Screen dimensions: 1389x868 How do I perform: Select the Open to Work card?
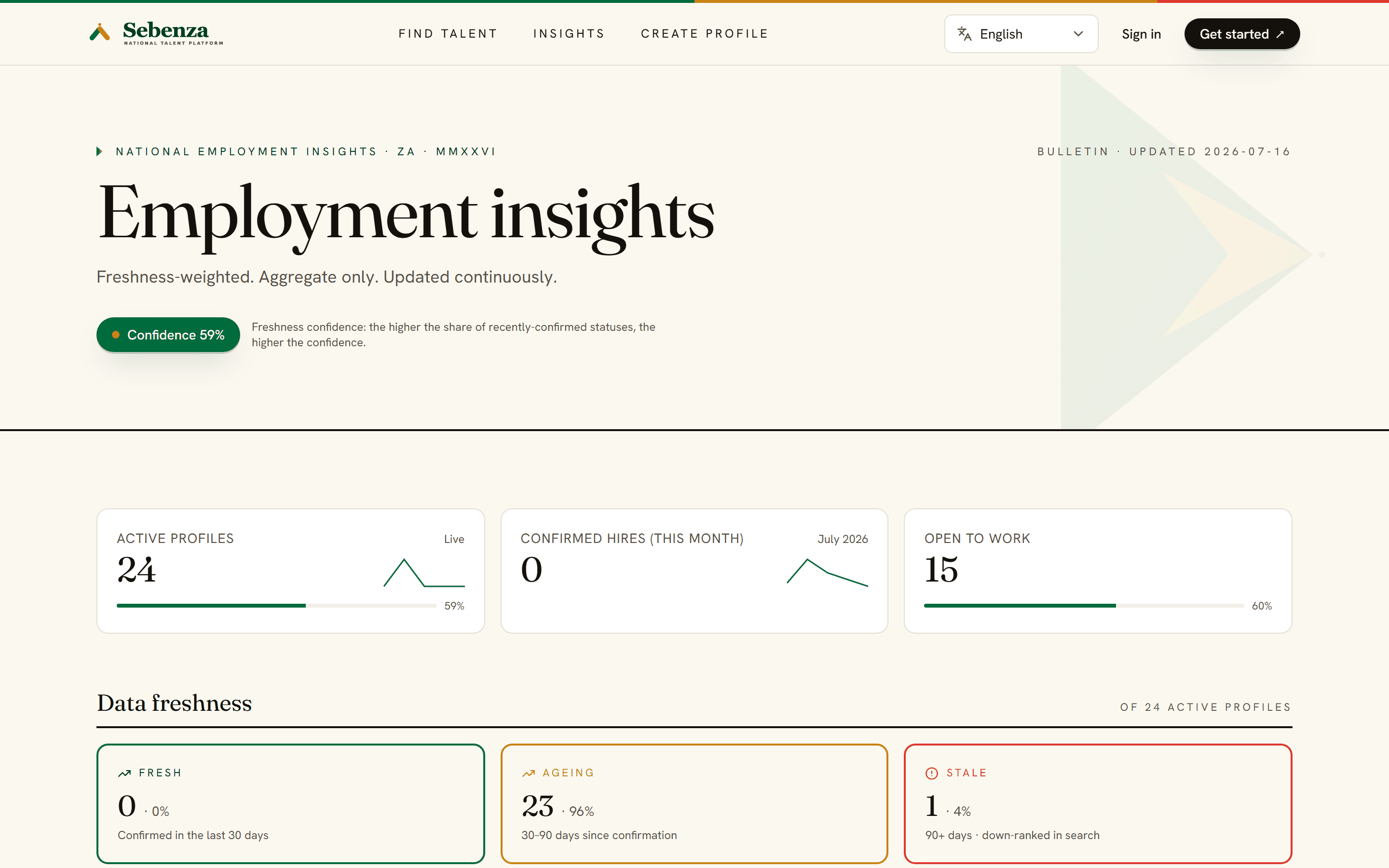pos(1097,570)
